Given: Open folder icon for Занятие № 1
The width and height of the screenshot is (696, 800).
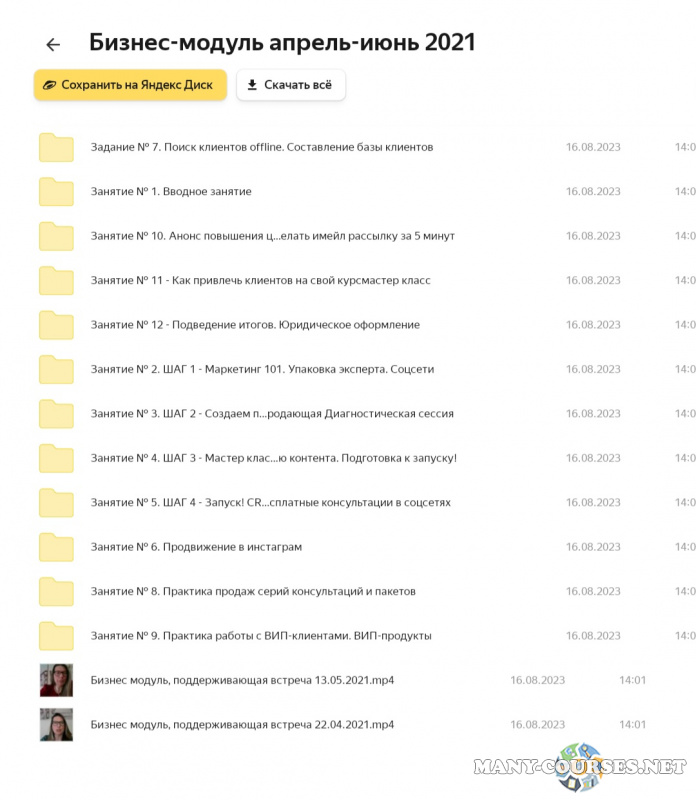Looking at the screenshot, I should click(x=56, y=191).
